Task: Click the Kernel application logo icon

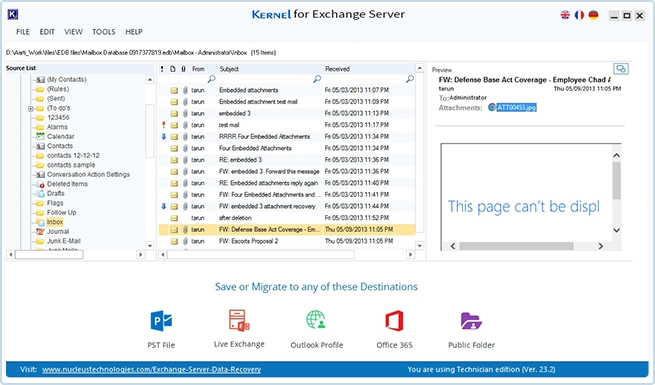Action: click(x=13, y=15)
